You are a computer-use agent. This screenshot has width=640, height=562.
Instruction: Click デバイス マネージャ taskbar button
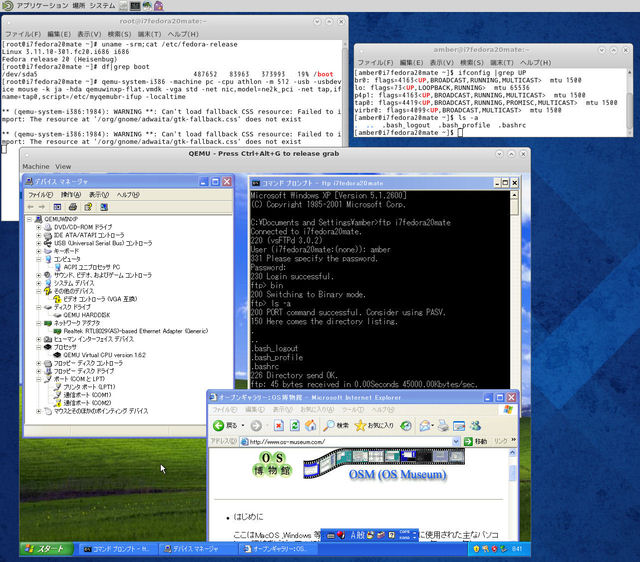point(197,549)
